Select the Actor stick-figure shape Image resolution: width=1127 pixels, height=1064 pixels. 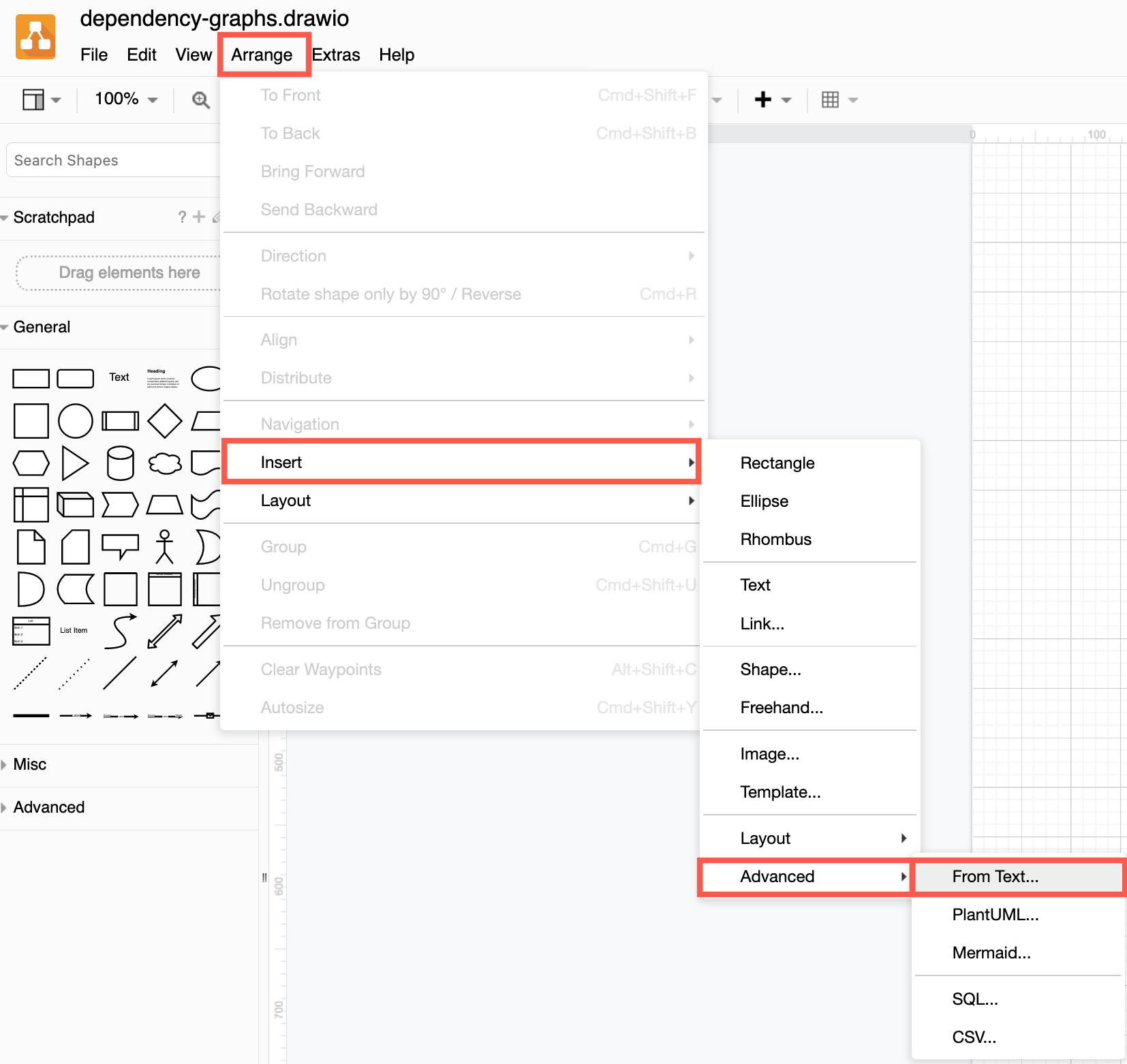tap(164, 547)
